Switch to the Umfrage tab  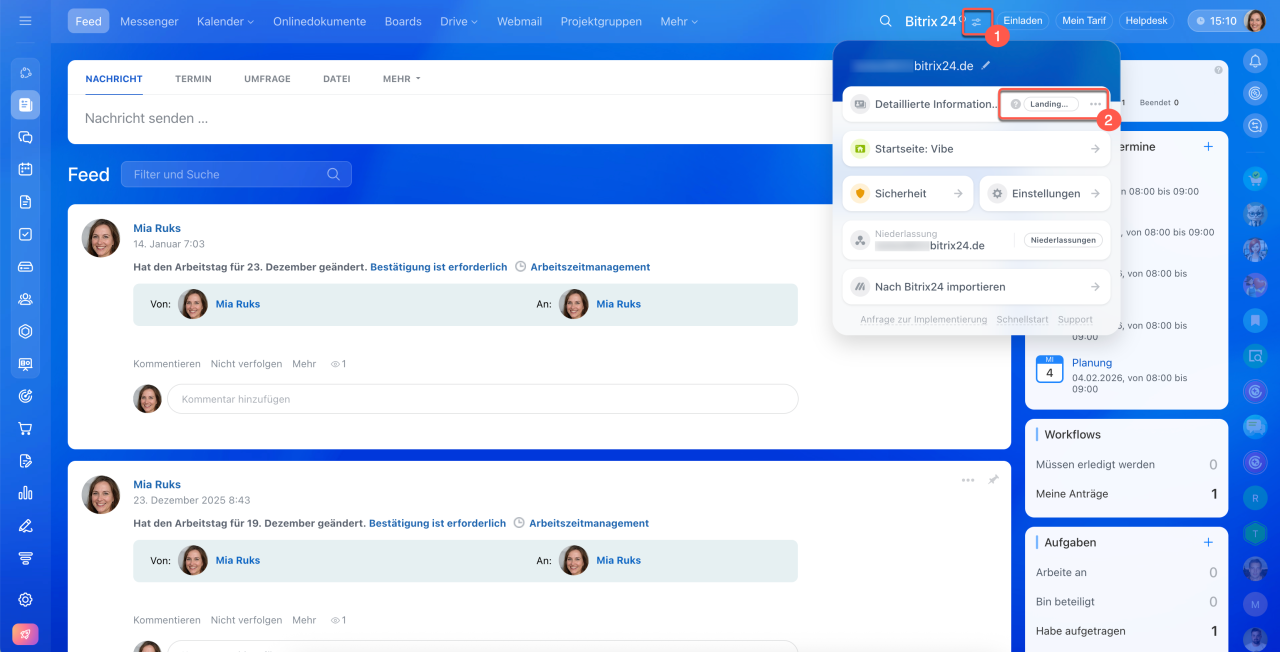pyautogui.click(x=267, y=79)
